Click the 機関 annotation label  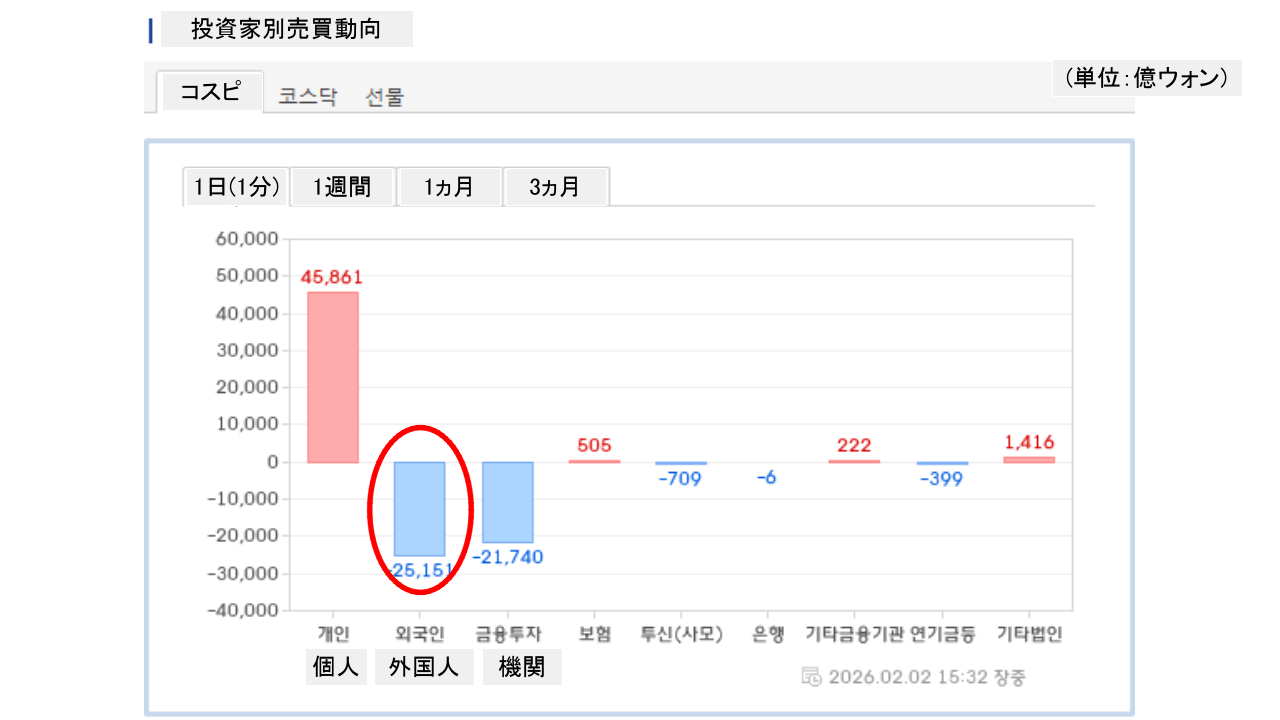coord(522,668)
